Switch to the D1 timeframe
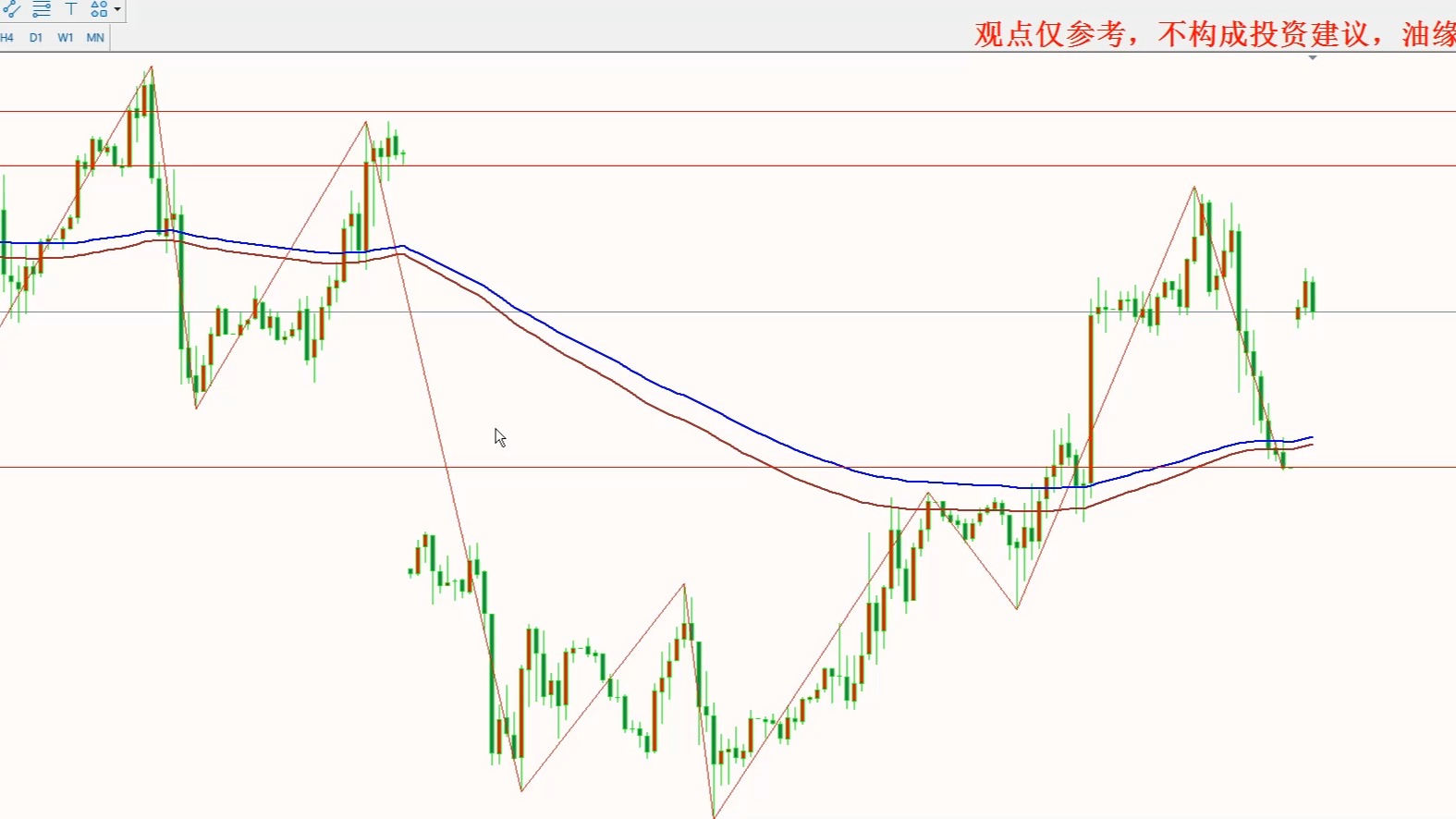The height and width of the screenshot is (819, 1456). click(x=36, y=38)
